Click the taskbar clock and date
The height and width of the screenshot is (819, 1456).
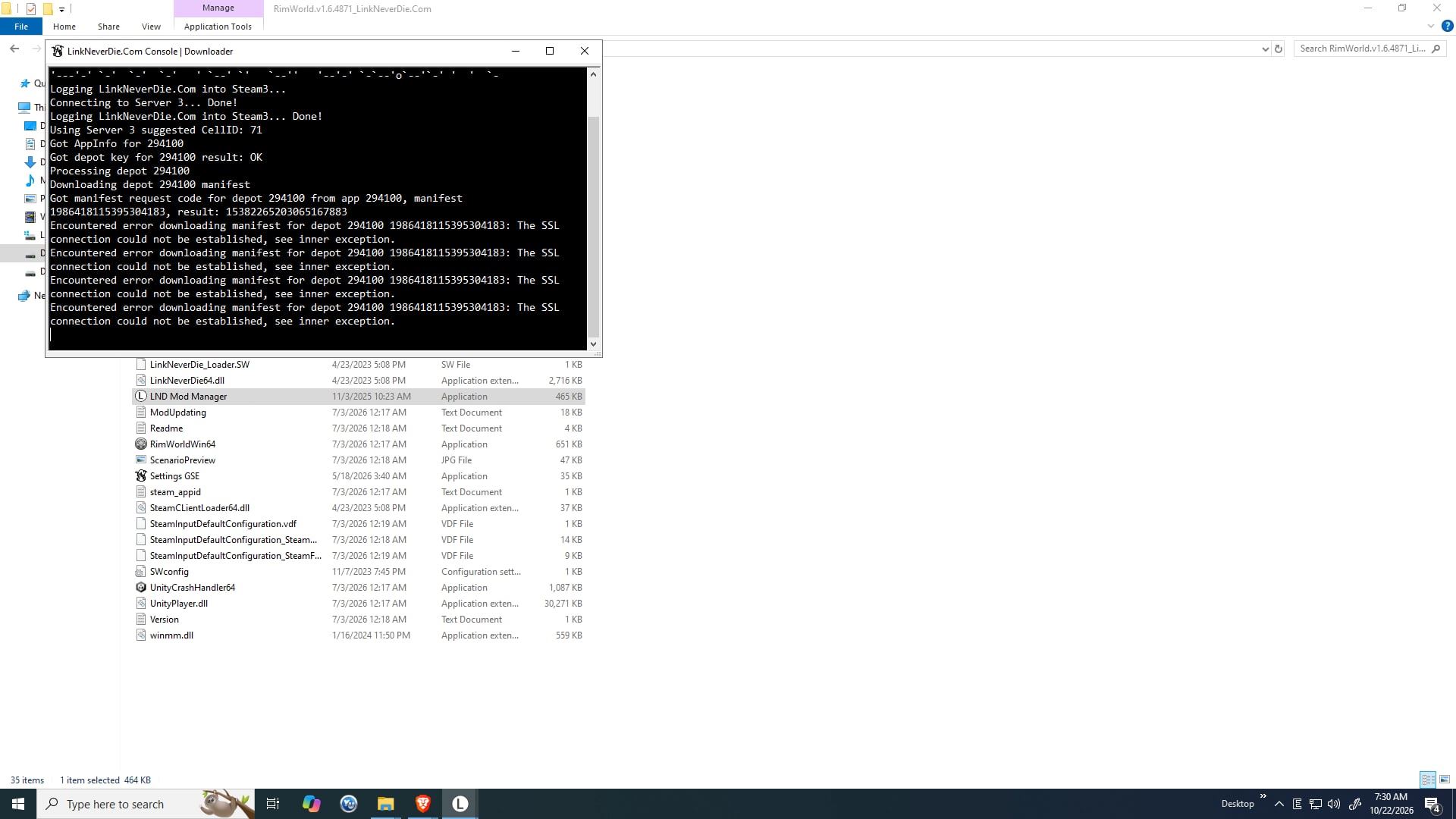point(1391,804)
